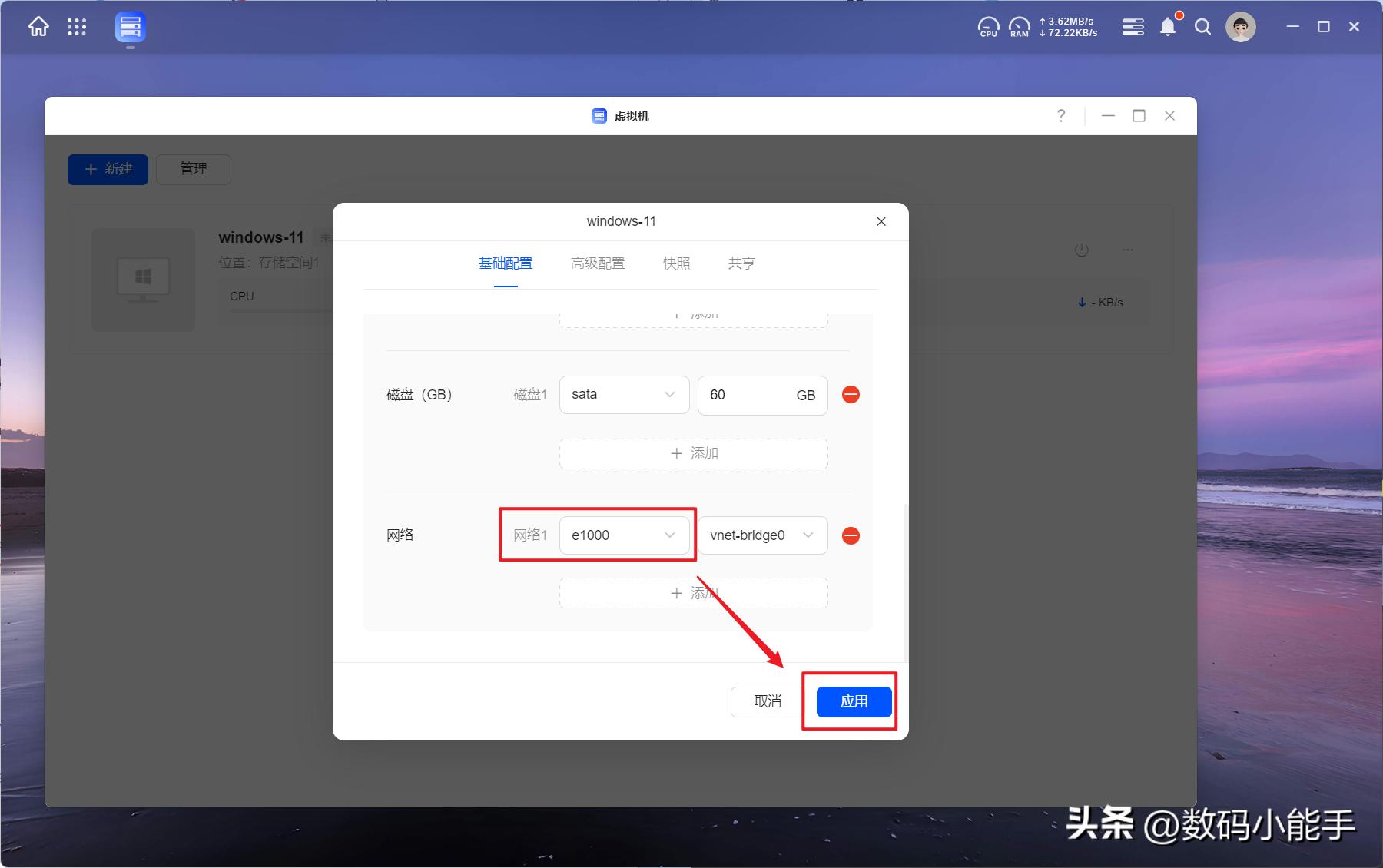Click the virtual machine app icon in taskbar
The width and height of the screenshot is (1383, 868).
pyautogui.click(x=130, y=28)
